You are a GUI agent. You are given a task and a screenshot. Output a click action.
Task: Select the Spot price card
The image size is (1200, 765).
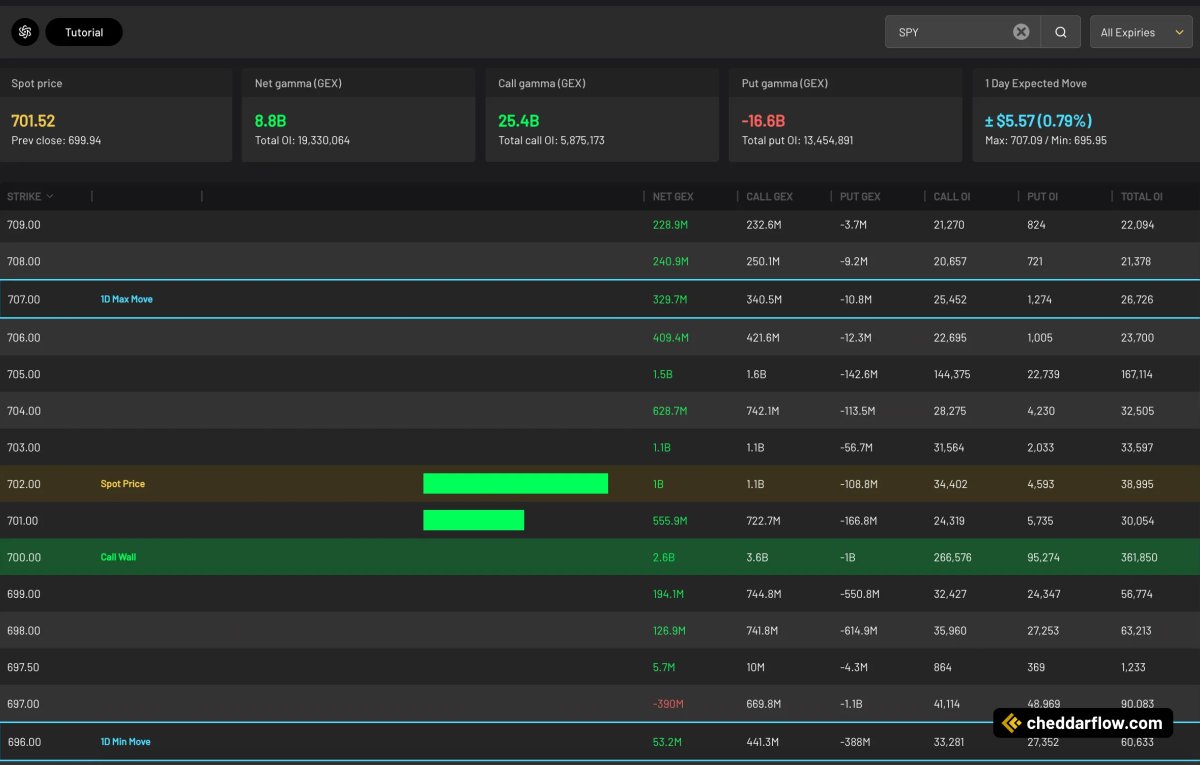(x=116, y=115)
